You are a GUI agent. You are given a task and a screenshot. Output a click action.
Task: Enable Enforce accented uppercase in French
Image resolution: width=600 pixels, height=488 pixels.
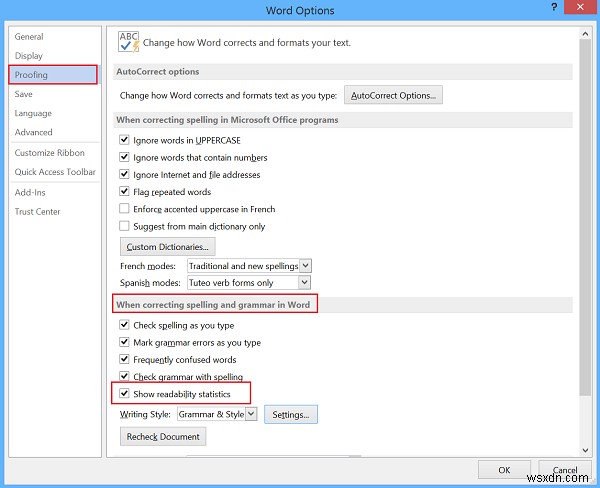(124, 208)
